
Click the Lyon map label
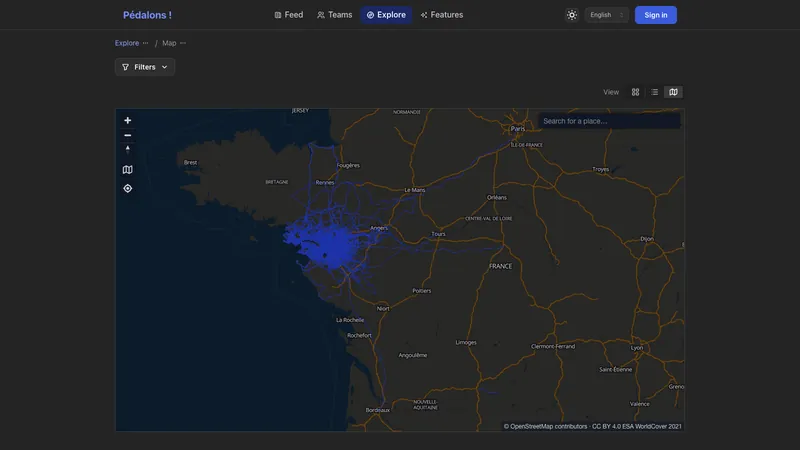click(x=637, y=348)
